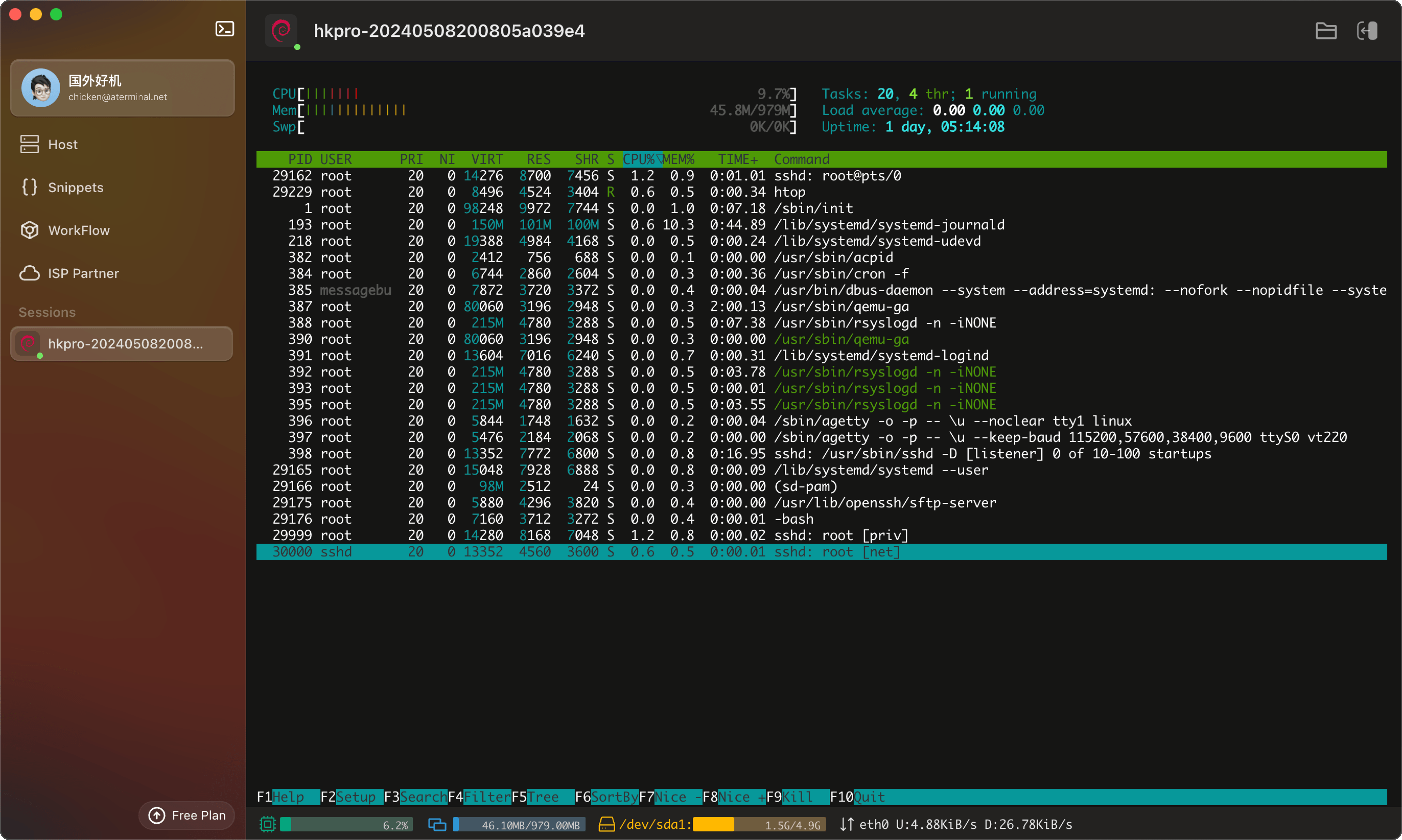The width and height of the screenshot is (1402, 840).
Task: Click the disk drive icon before /dev/sda1
Action: (607, 824)
